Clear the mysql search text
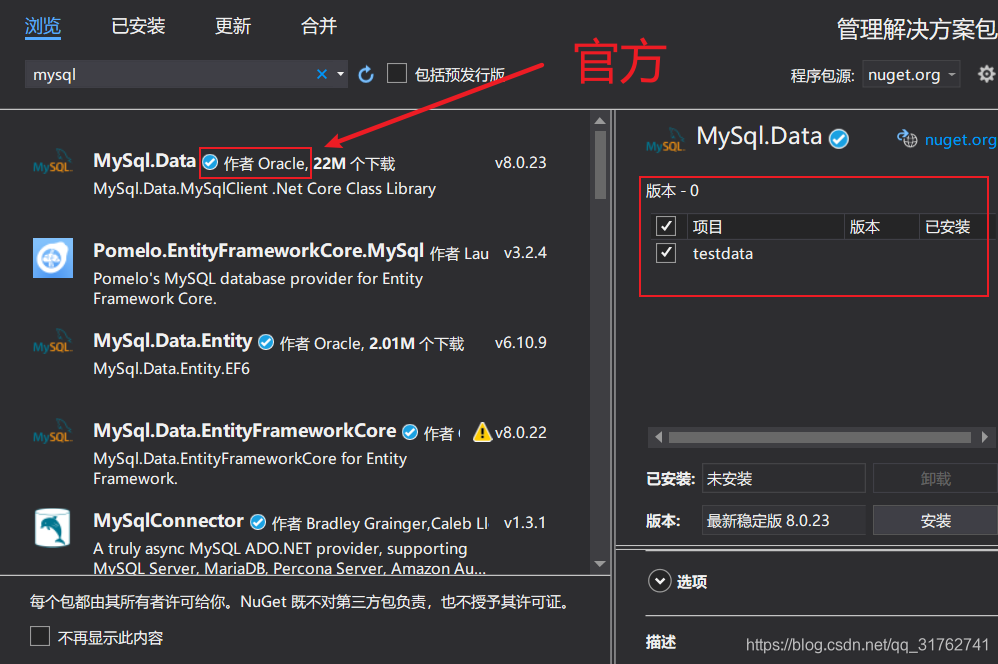998x664 pixels. [x=322, y=74]
